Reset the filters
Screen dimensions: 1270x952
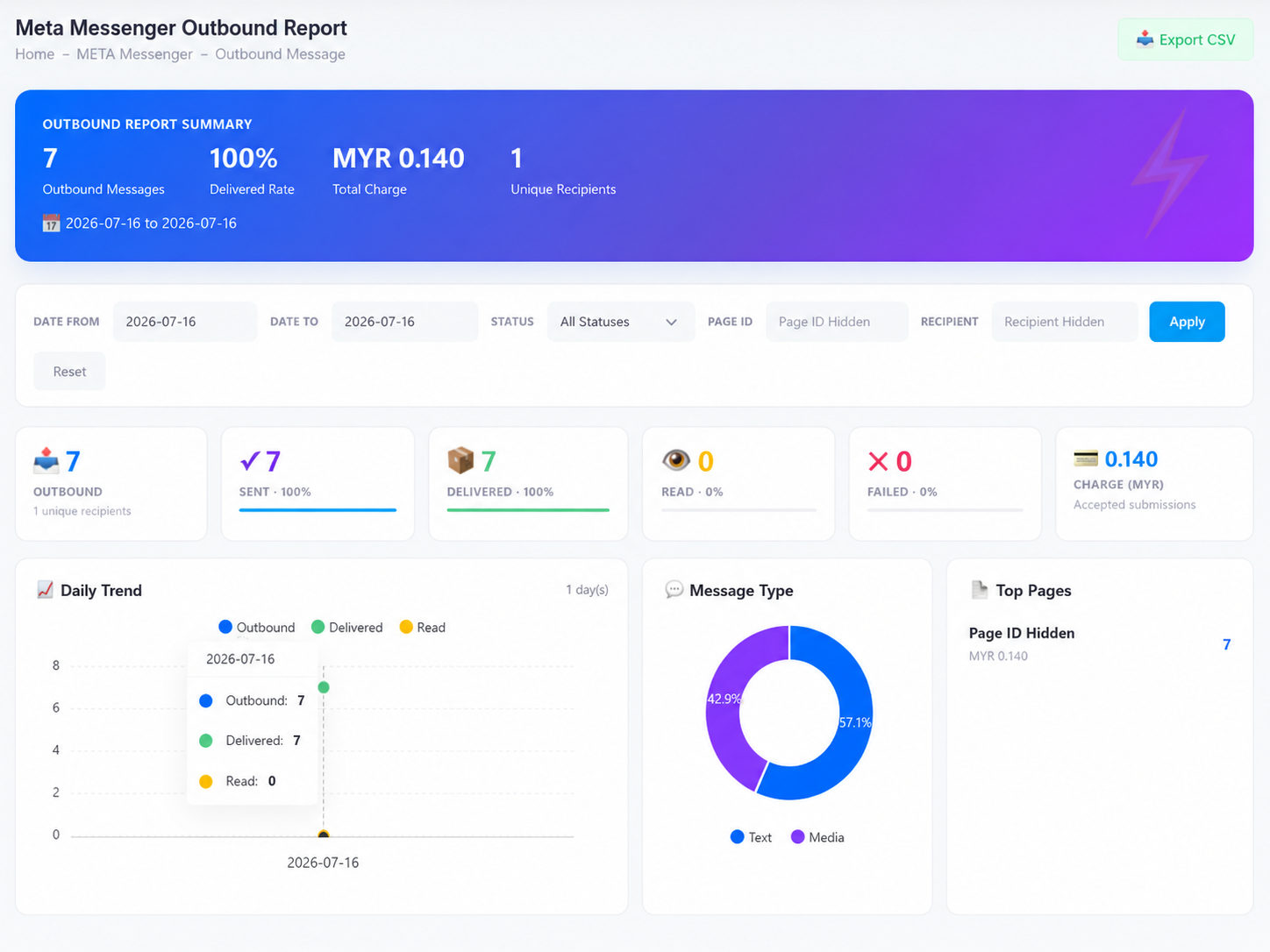[69, 372]
